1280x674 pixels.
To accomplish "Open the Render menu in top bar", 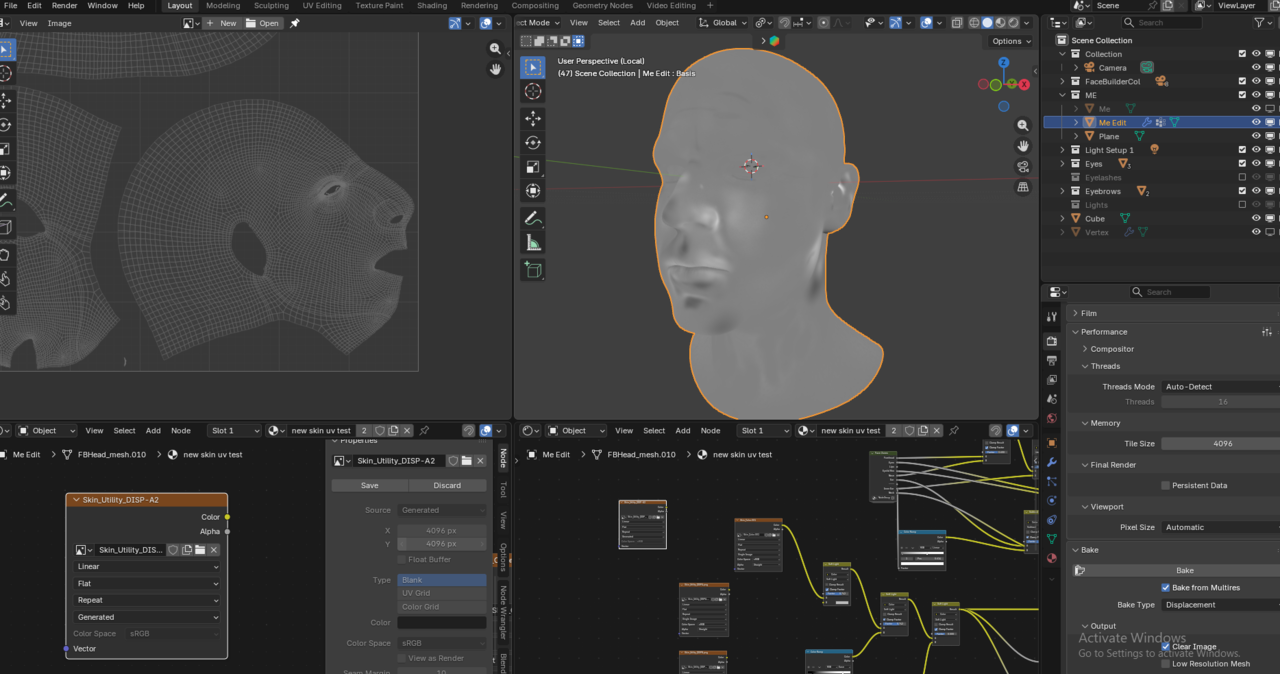I will 64,6.
